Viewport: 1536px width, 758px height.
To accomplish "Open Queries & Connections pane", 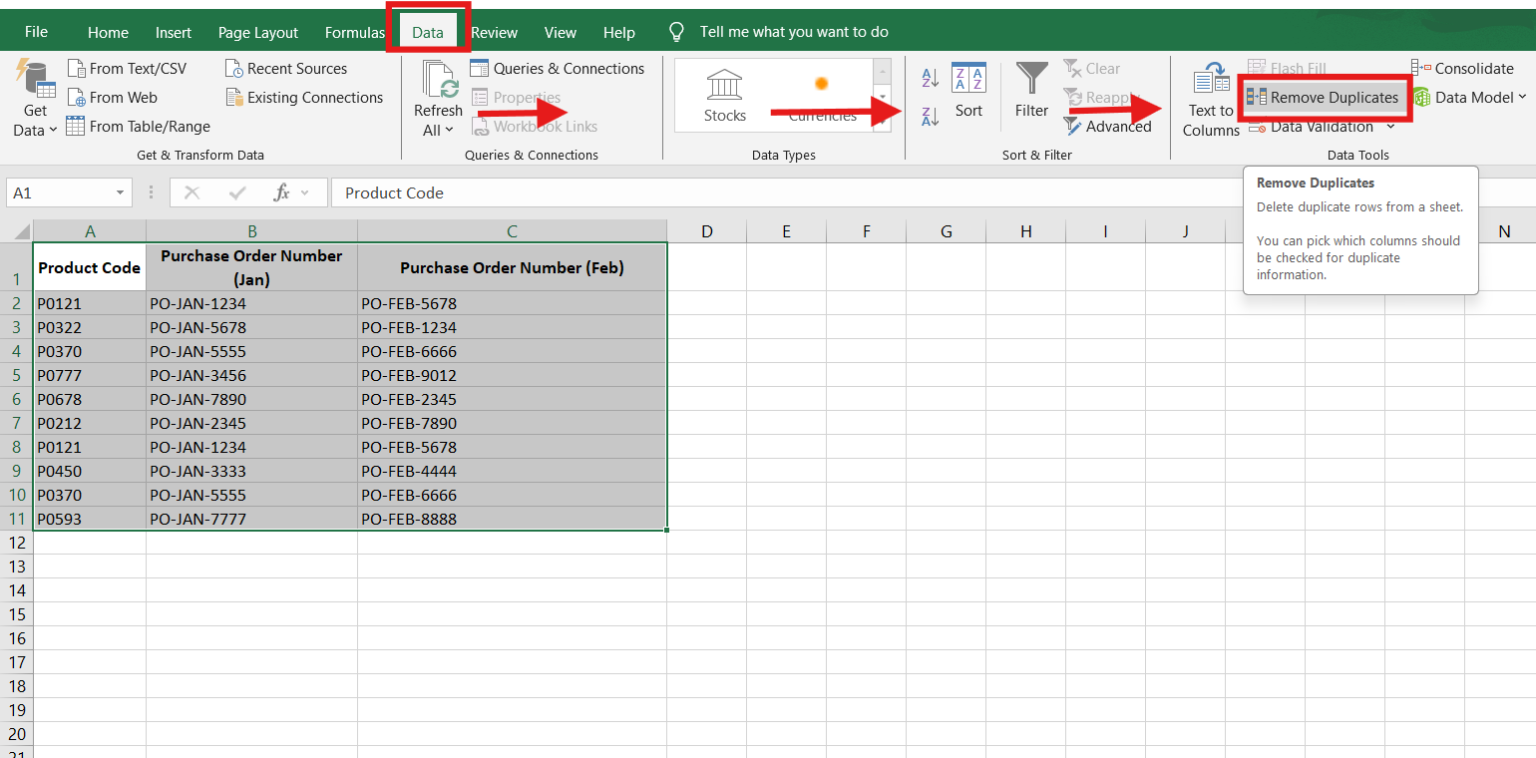I will click(558, 68).
